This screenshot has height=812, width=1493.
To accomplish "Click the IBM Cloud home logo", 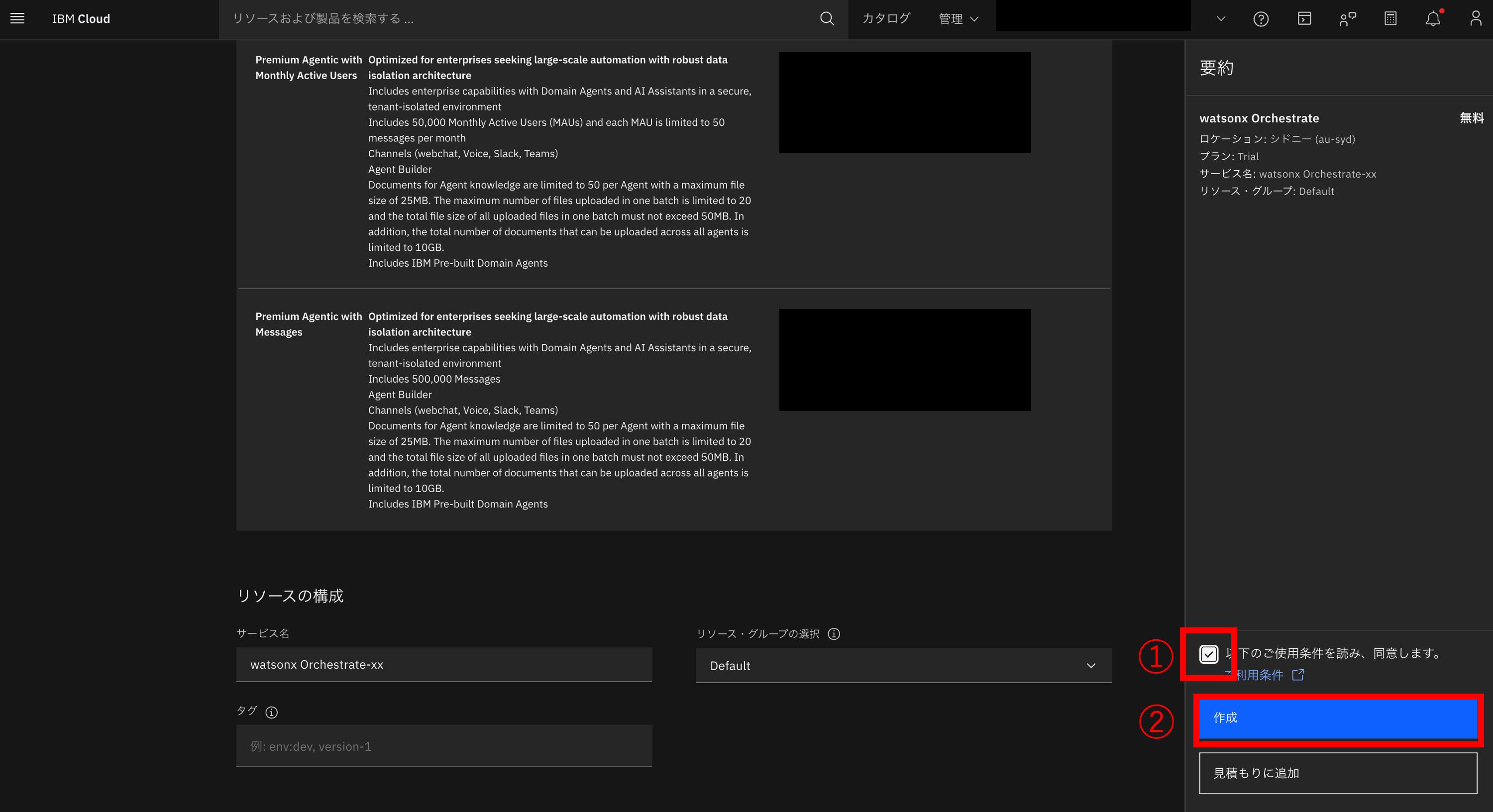I will [x=81, y=18].
